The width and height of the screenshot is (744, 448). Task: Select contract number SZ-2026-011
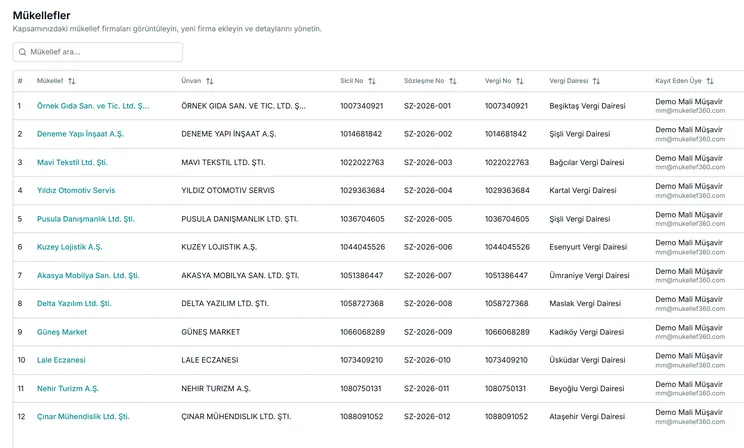(x=427, y=388)
